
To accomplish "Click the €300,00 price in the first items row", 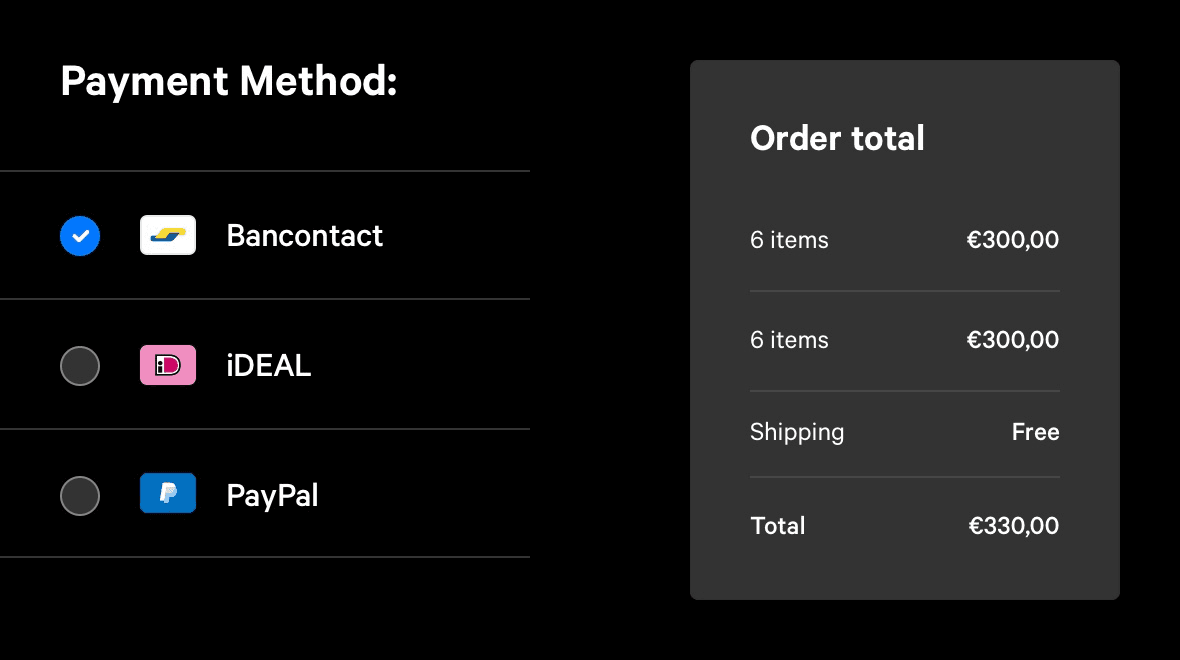I will (1013, 240).
